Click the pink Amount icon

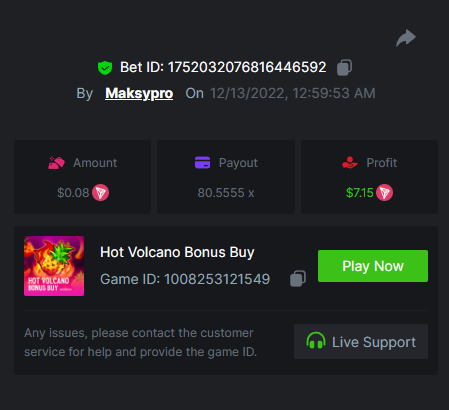[x=56, y=163]
